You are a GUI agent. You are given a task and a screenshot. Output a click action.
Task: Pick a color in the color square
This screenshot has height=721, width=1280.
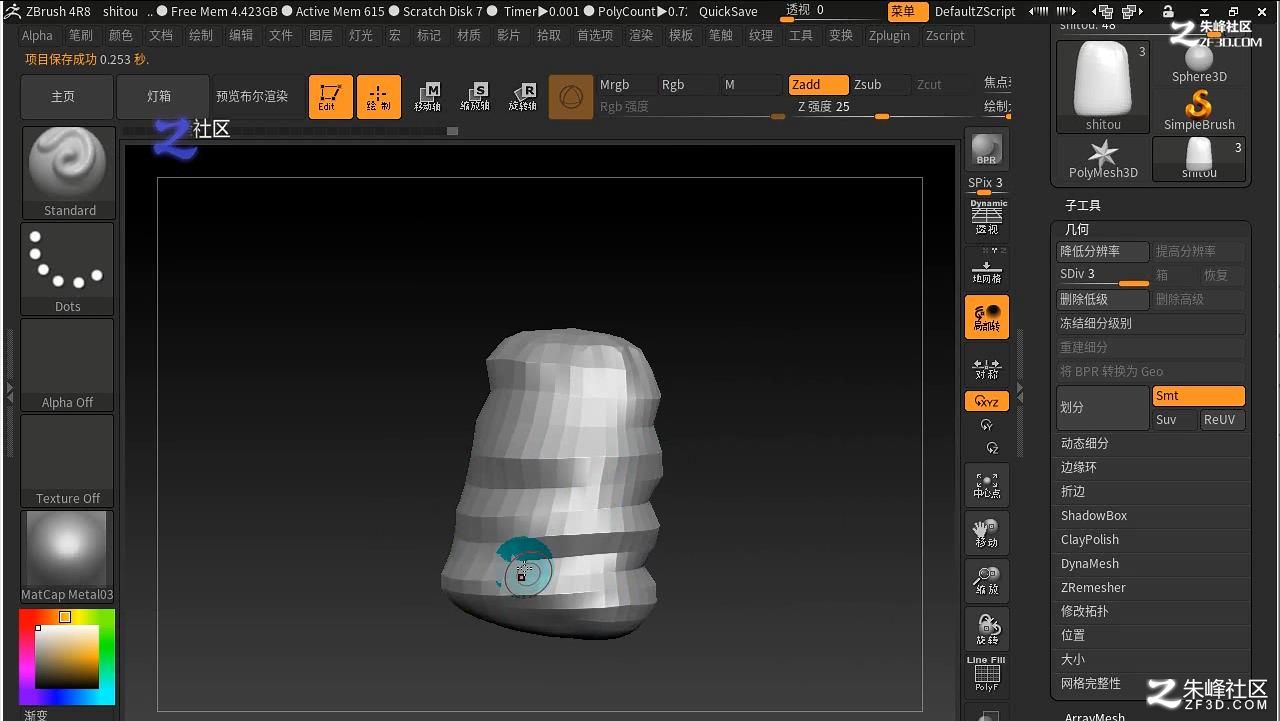pyautogui.click(x=68, y=656)
